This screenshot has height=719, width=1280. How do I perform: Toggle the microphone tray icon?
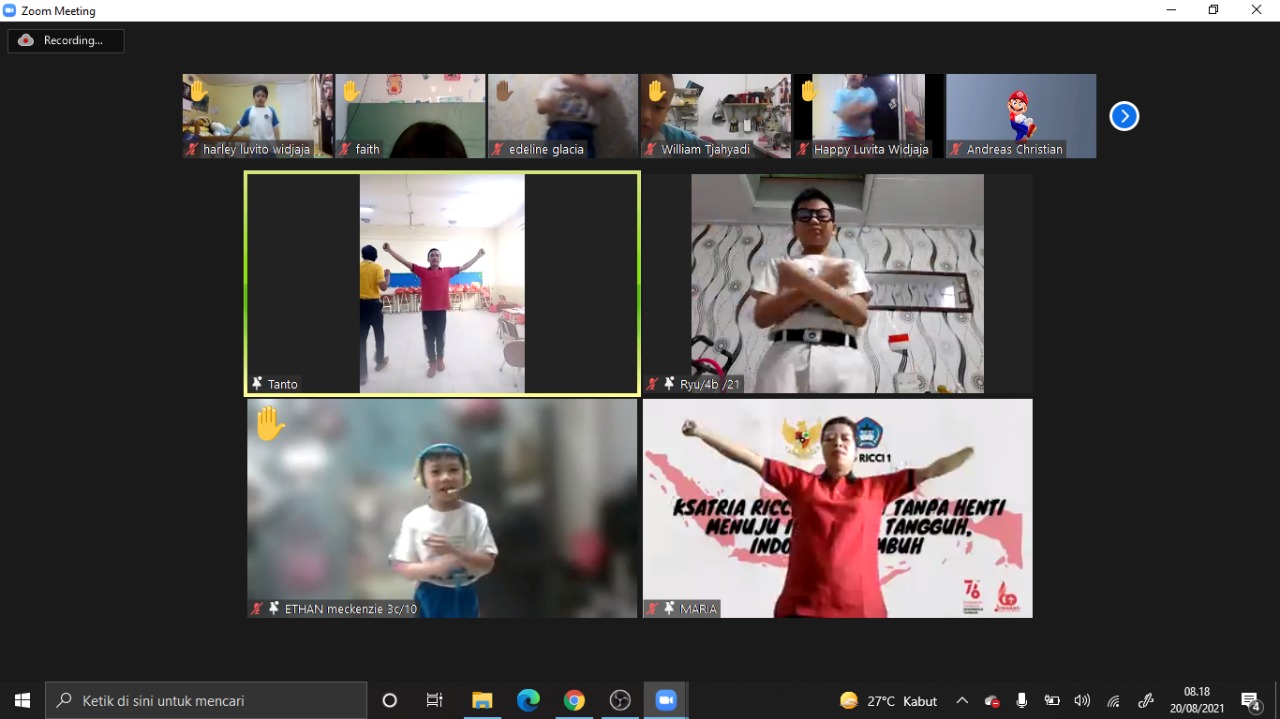[1021, 701]
